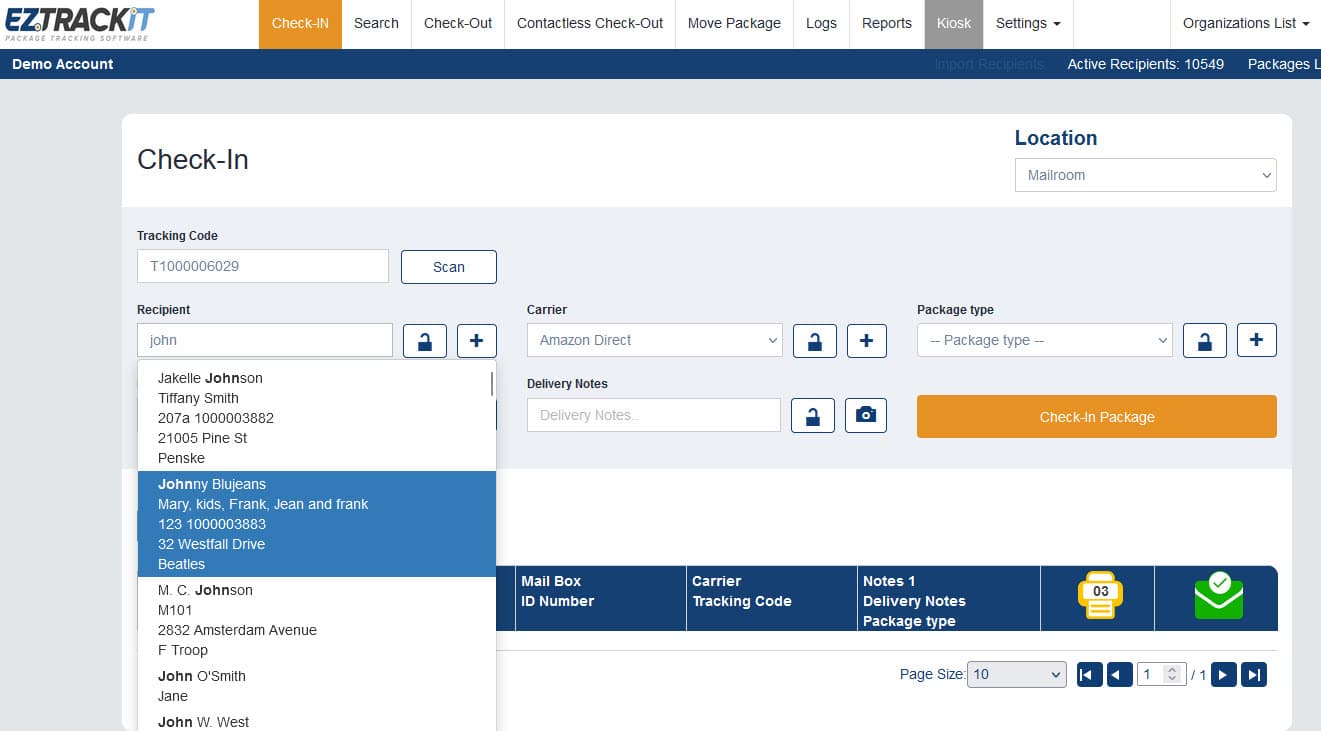This screenshot has height=731, width=1321.
Task: Expand the Carrier dropdown set to Amazon Direct
Action: [x=654, y=341]
